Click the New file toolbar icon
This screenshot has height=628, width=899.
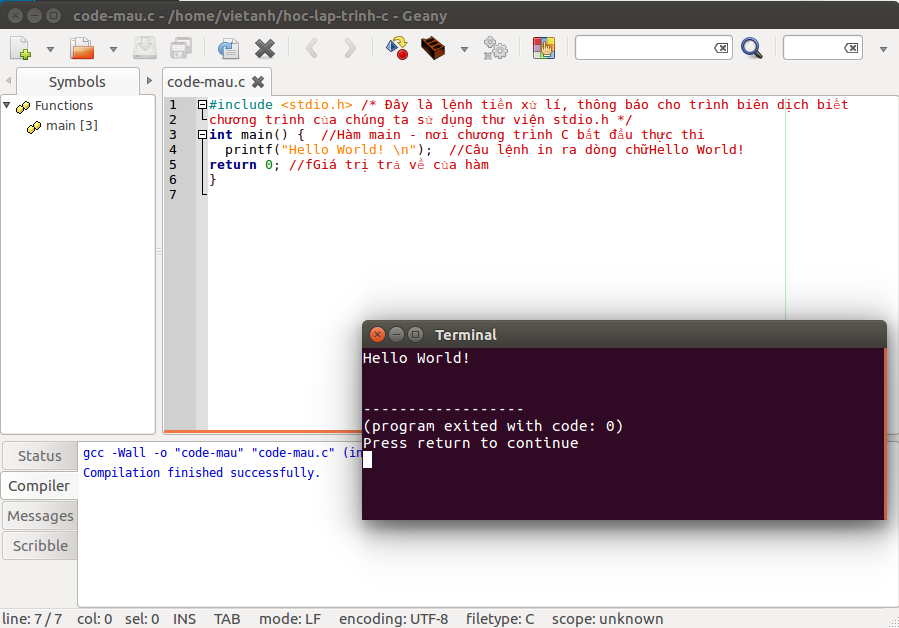20,48
